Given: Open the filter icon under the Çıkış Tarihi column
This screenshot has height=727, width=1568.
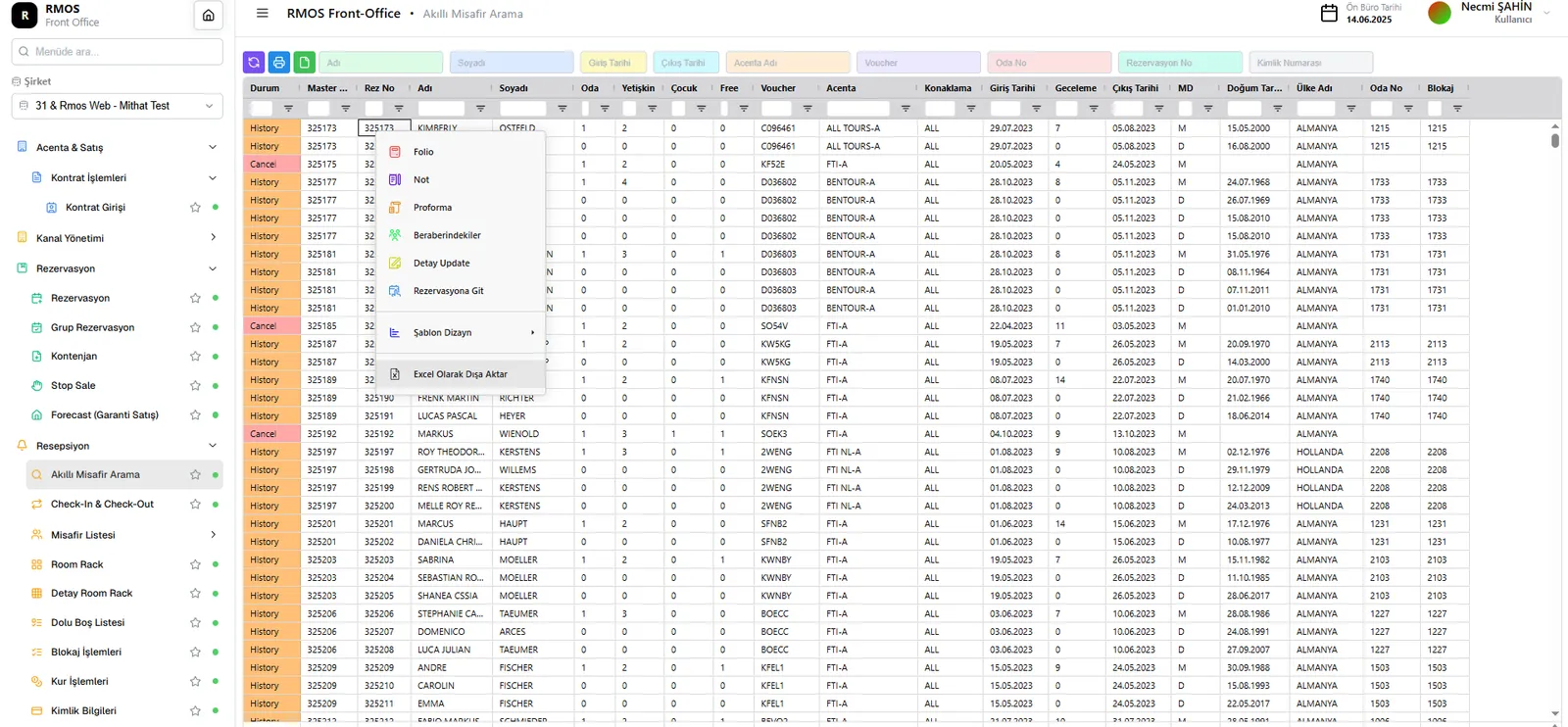Looking at the screenshot, I should tap(1159, 109).
